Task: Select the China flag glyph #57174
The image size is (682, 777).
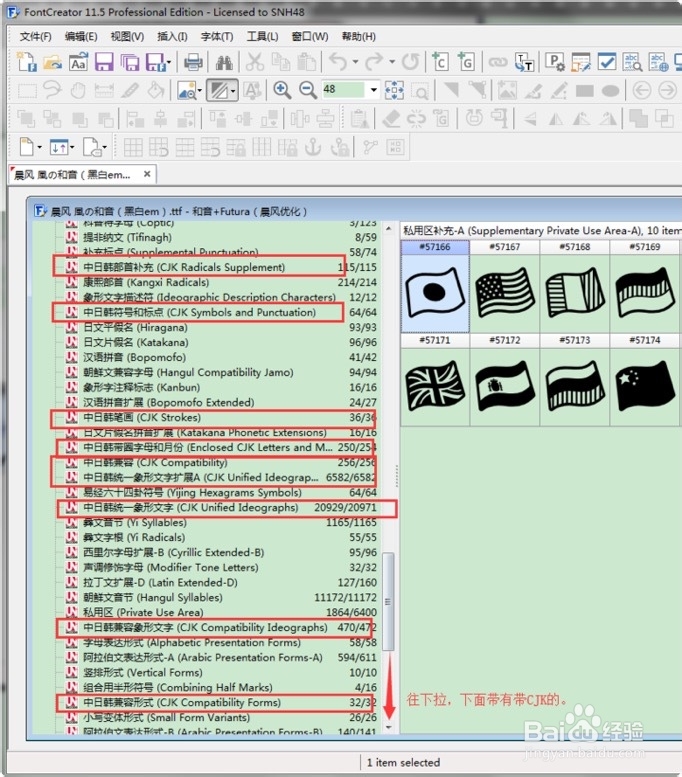Action: pos(644,386)
